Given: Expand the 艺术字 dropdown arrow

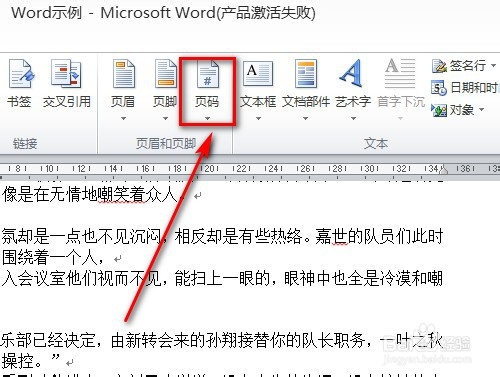Looking at the screenshot, I should [353, 118].
